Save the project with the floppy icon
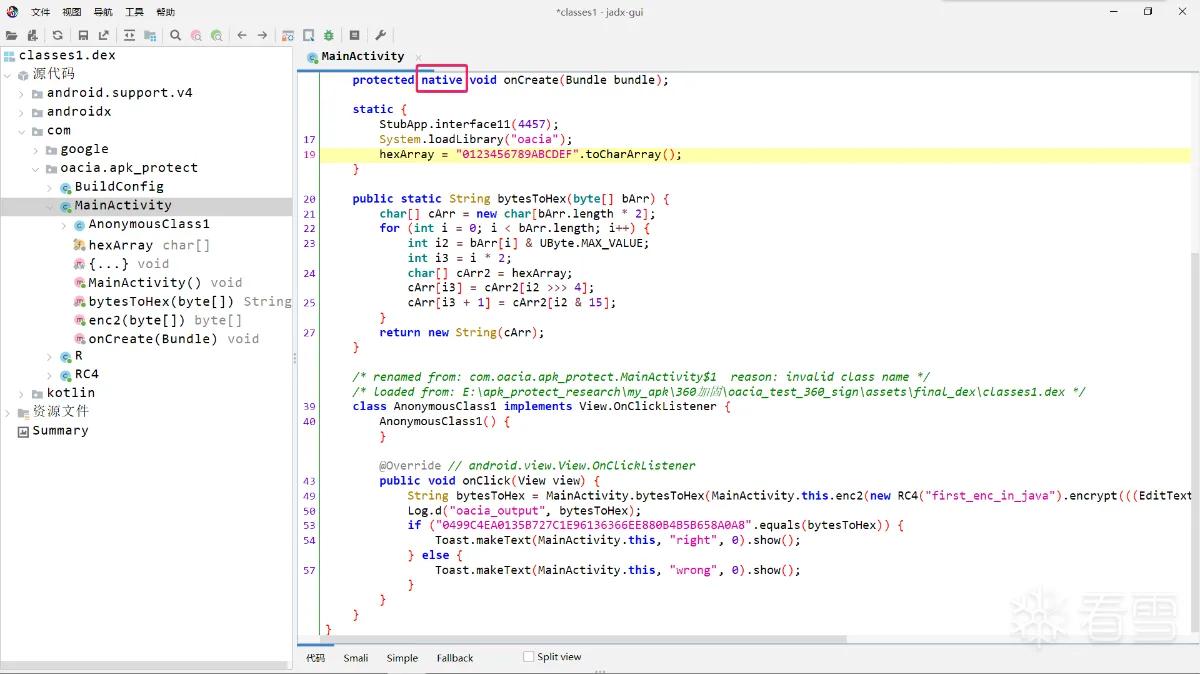This screenshot has height=674, width=1200. pyautogui.click(x=83, y=35)
